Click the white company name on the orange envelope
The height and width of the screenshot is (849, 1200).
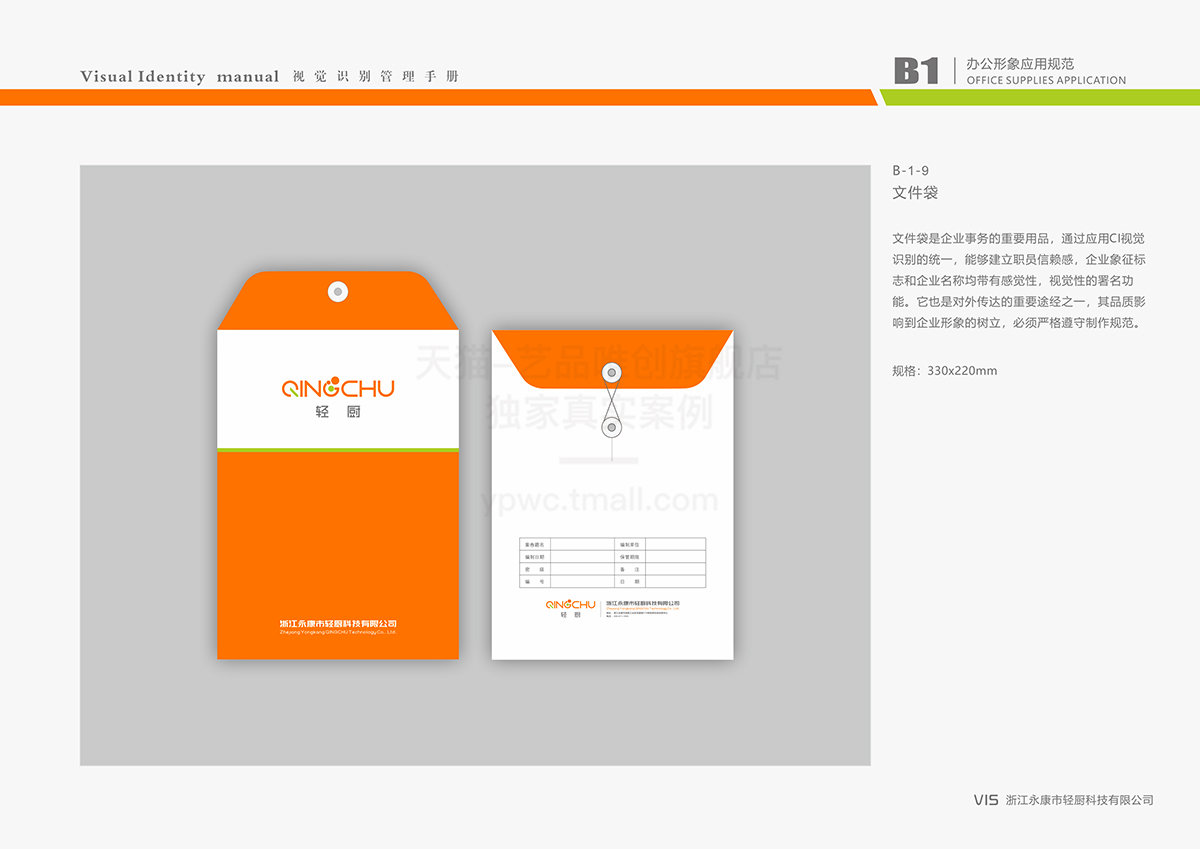(x=338, y=624)
